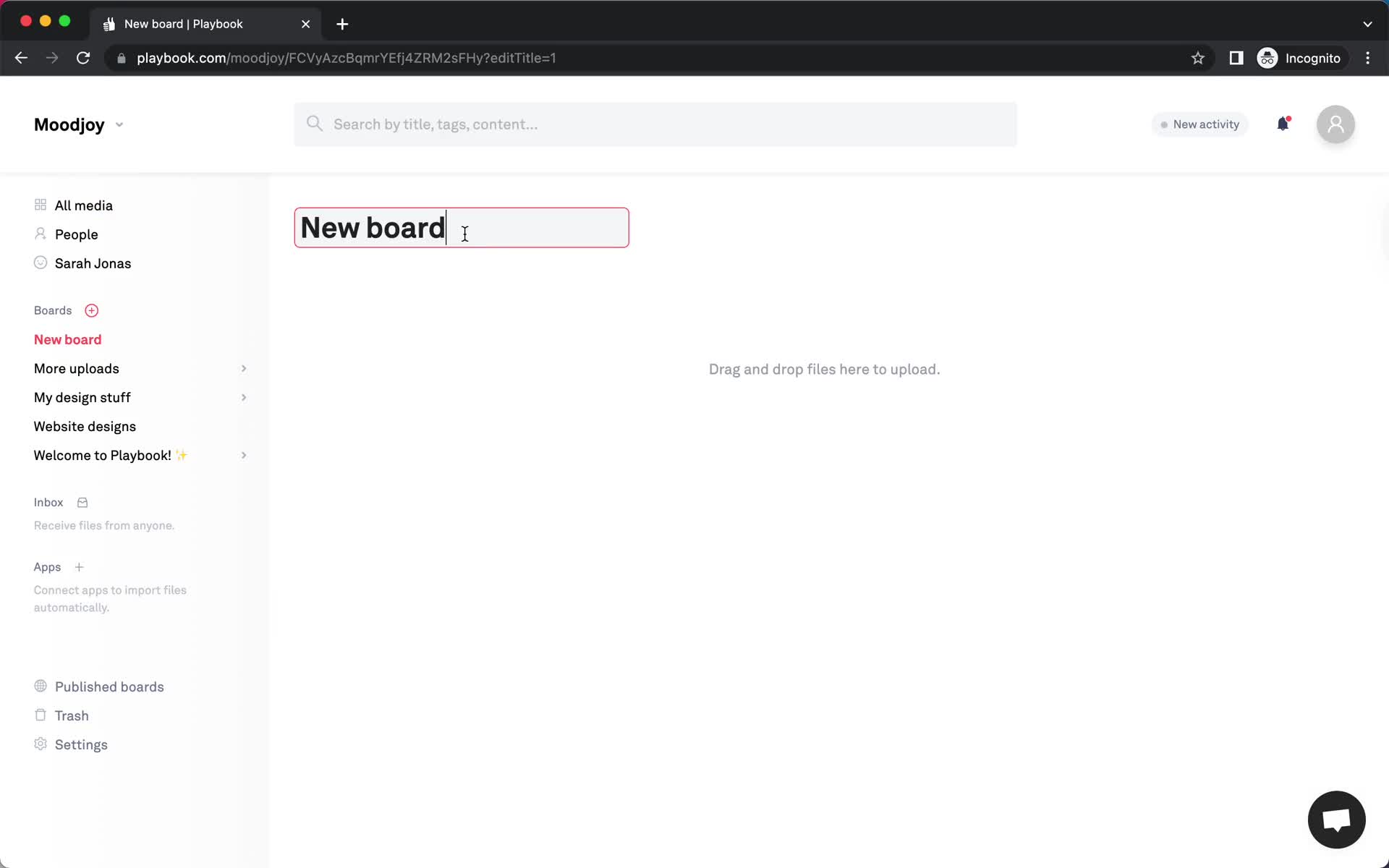Open the Settings icon
Viewport: 1389px width, 868px height.
pos(38,744)
